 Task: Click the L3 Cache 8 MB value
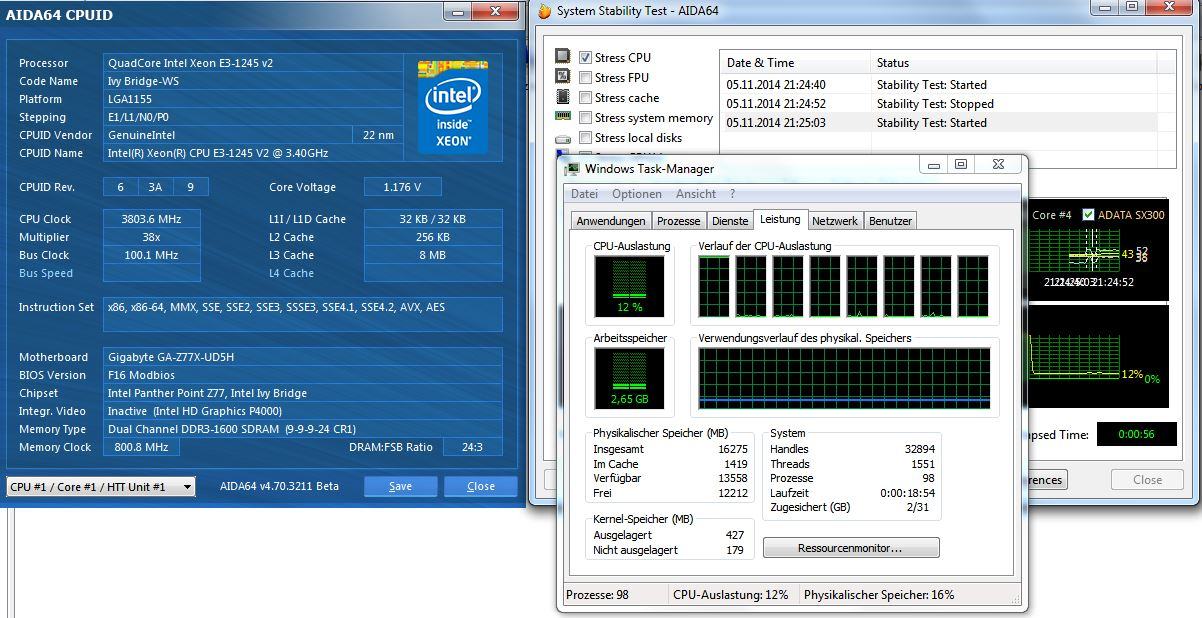(433, 255)
